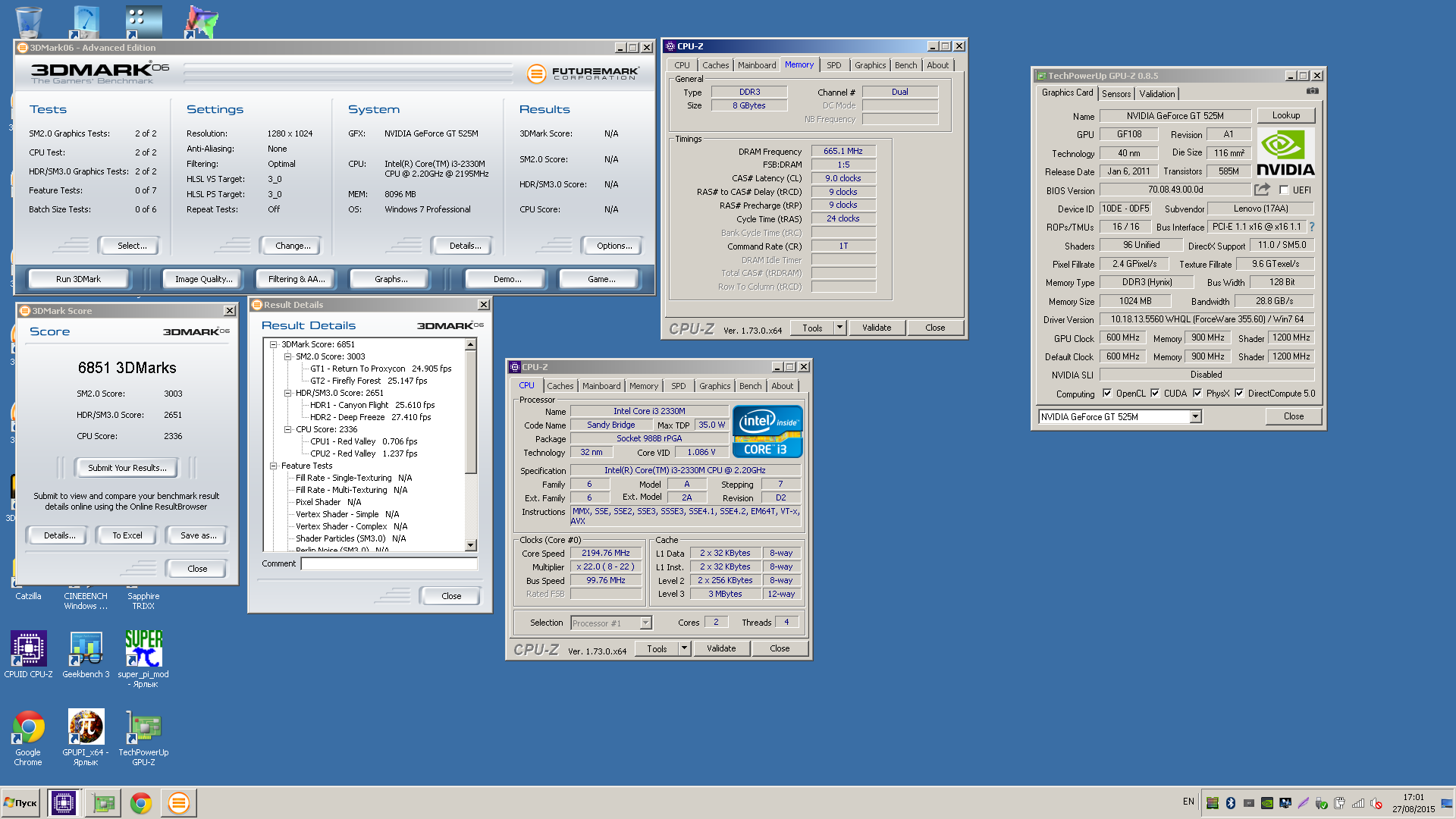This screenshot has height=819, width=1456.
Task: Click Submit Your Results button
Action: pyautogui.click(x=127, y=468)
